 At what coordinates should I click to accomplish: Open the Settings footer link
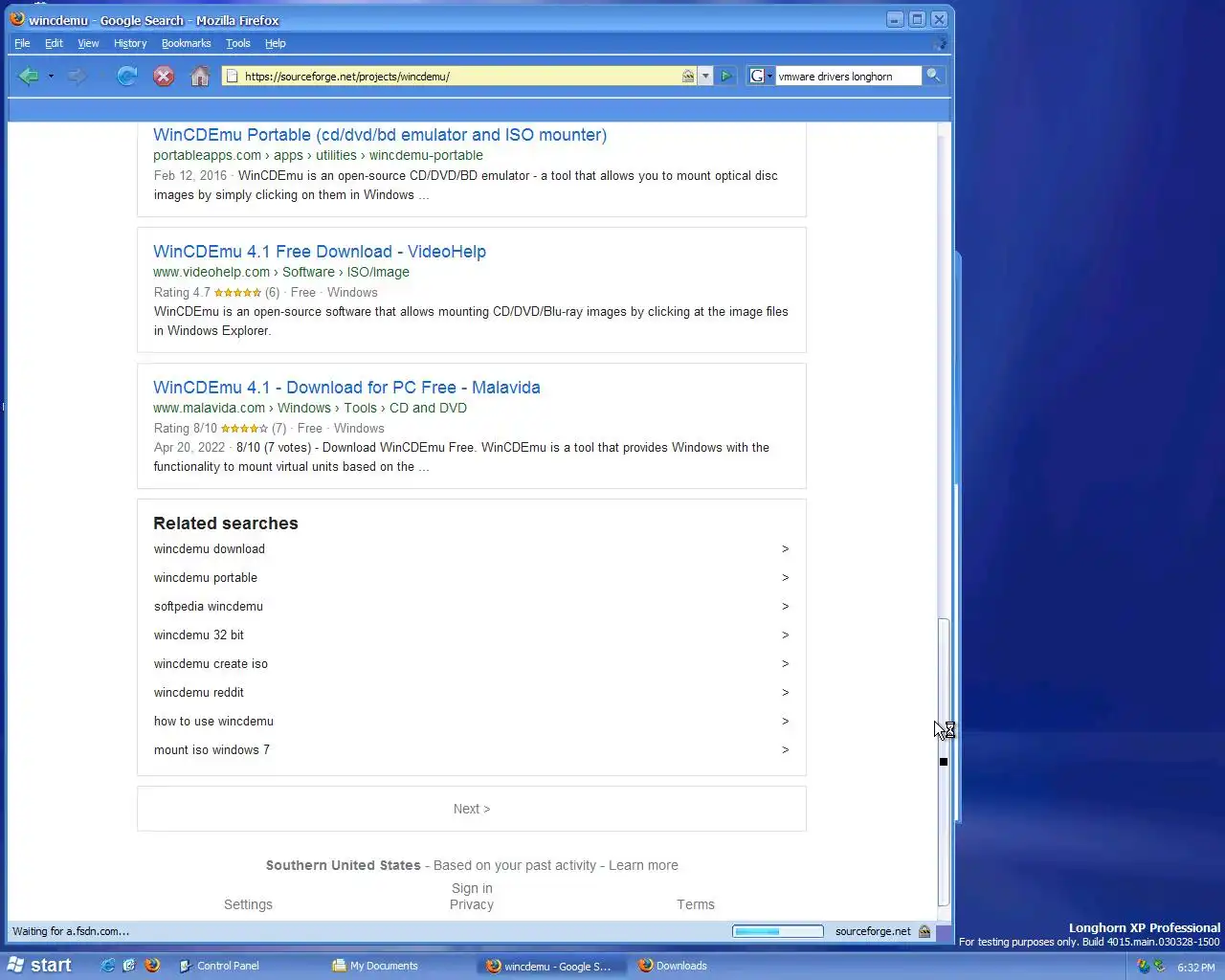pyautogui.click(x=248, y=904)
